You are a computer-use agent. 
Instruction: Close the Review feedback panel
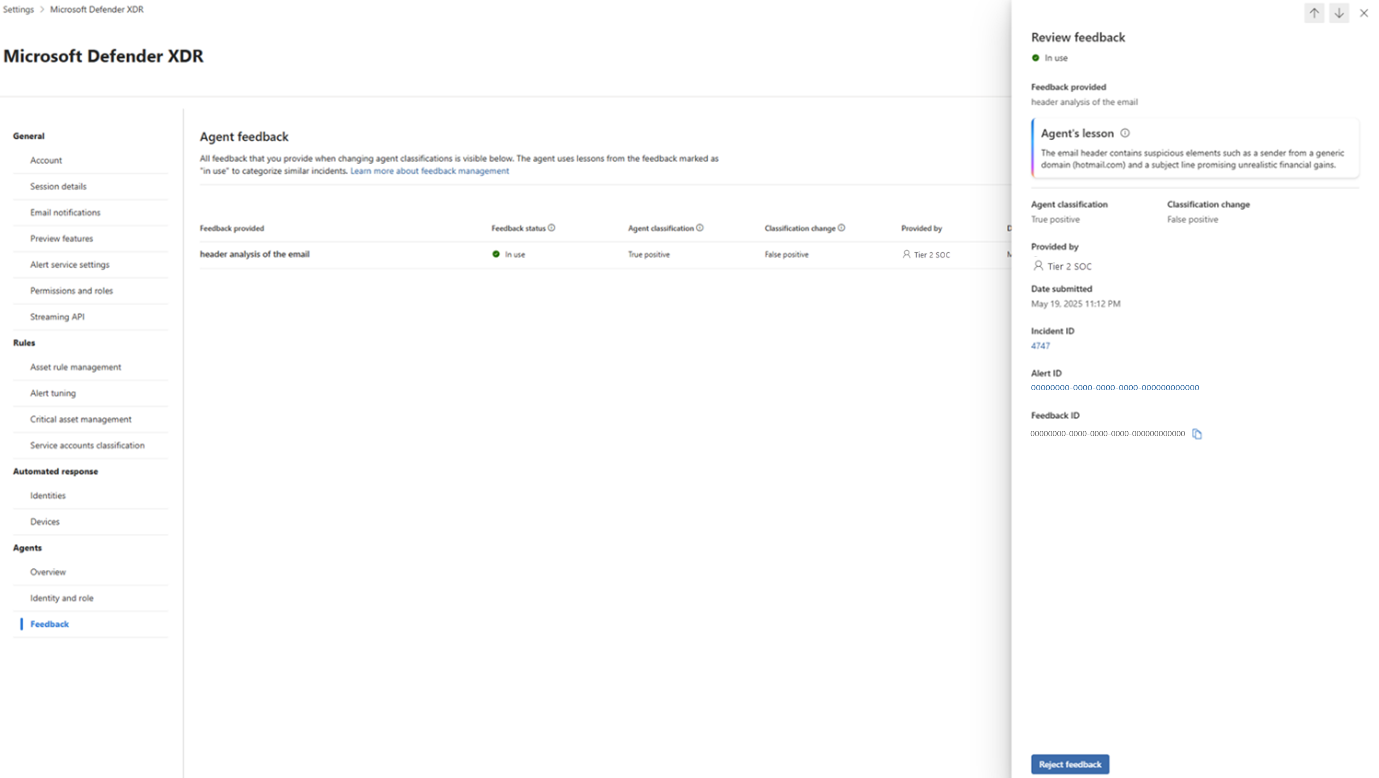click(1364, 13)
